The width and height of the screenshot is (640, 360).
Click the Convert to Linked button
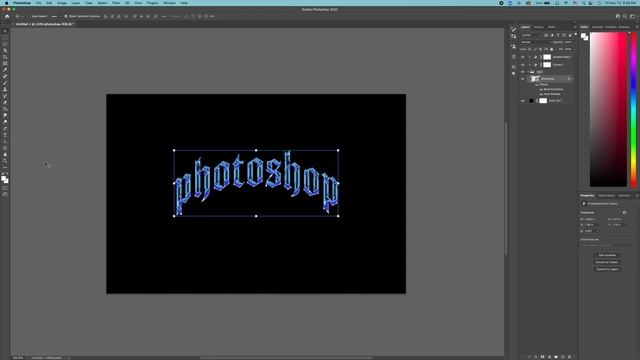(x=607, y=262)
